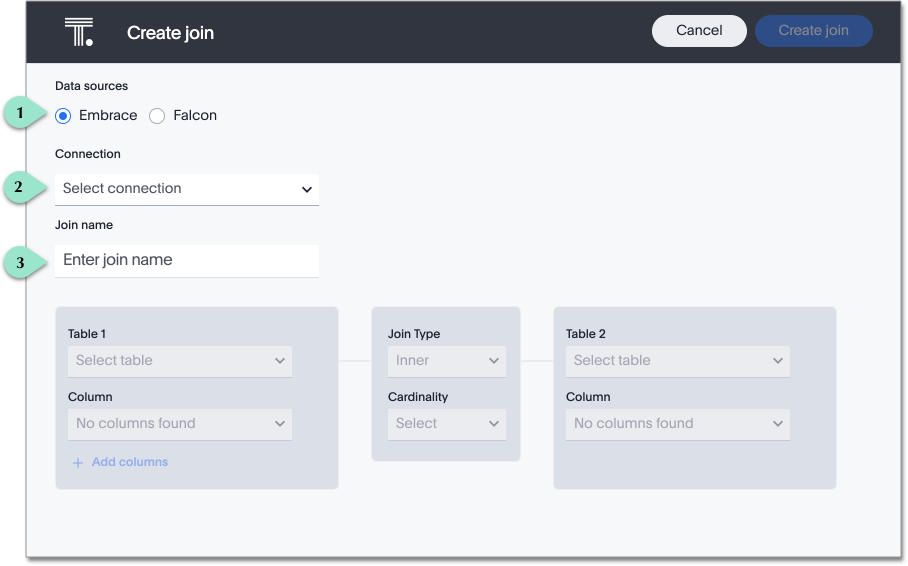Click the ThoughtSpot logo icon
The height and width of the screenshot is (566, 908).
pos(78,32)
